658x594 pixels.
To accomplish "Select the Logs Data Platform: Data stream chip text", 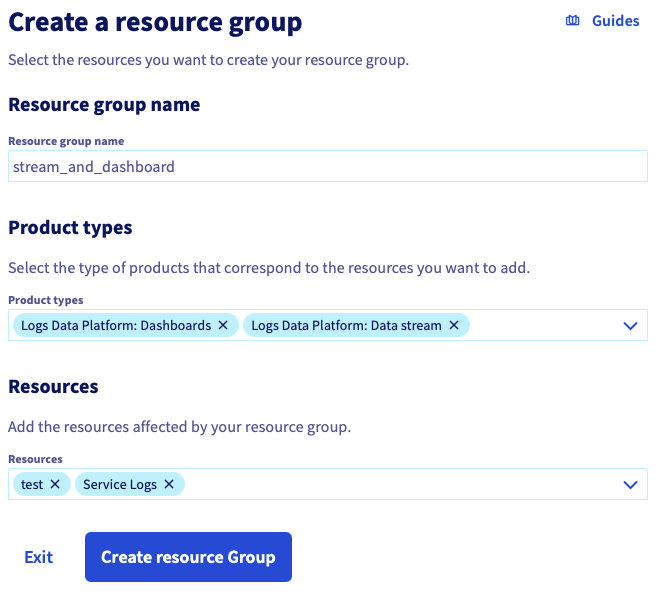I will tap(346, 326).
